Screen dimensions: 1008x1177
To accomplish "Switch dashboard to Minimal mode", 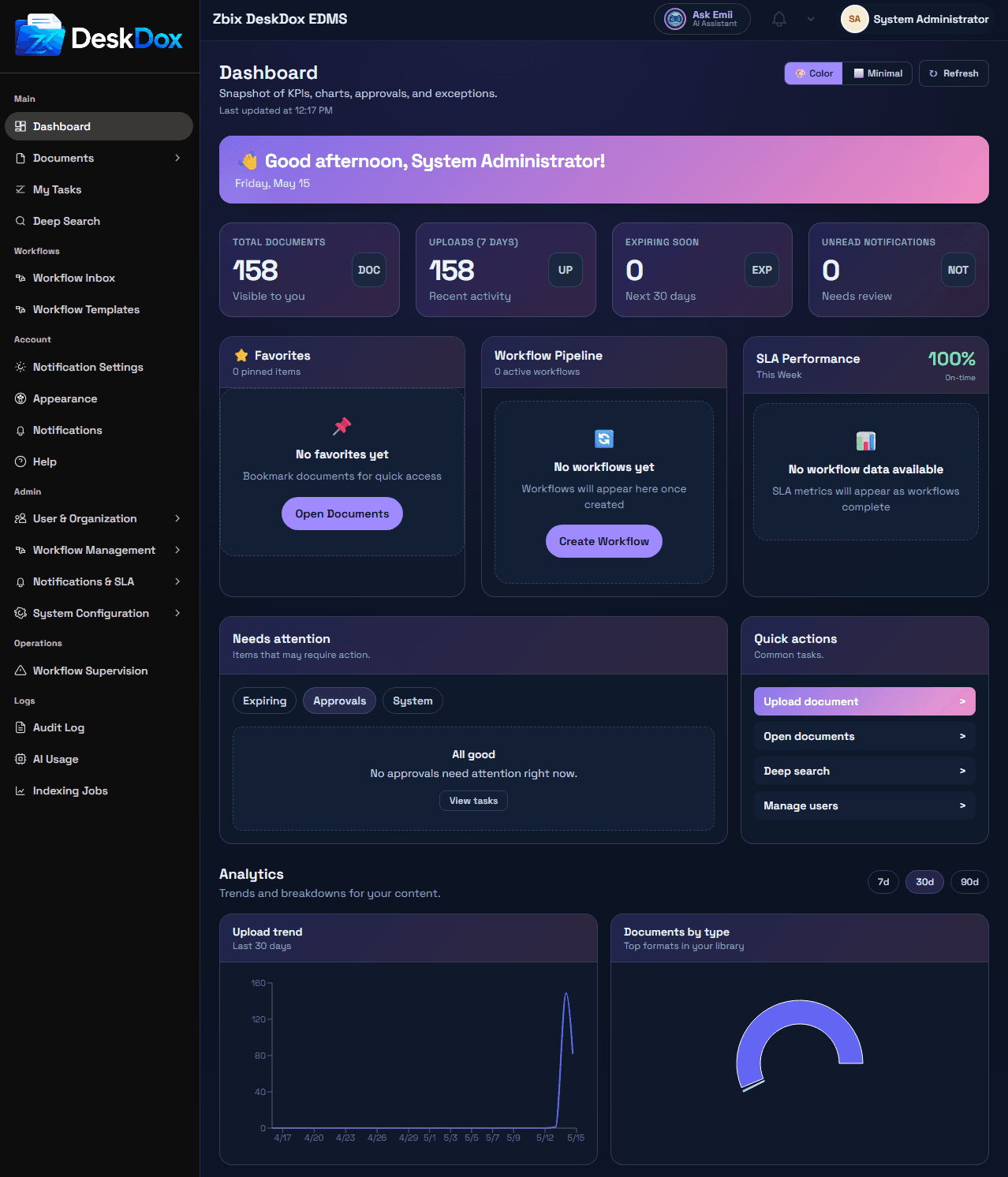I will pos(878,73).
